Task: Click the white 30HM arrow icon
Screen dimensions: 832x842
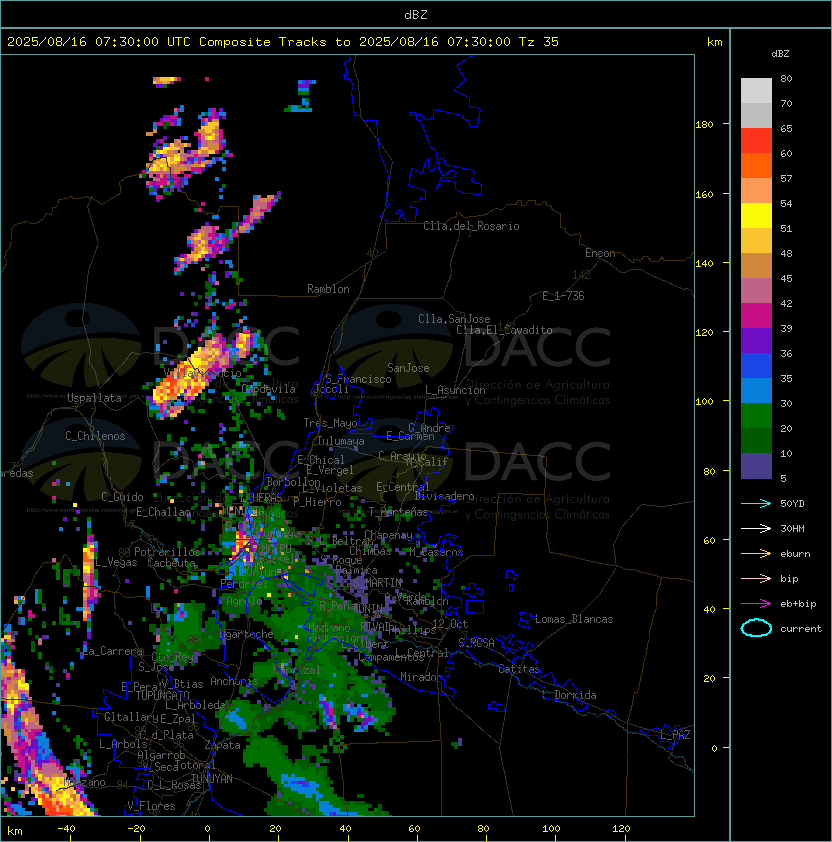Action: click(756, 528)
